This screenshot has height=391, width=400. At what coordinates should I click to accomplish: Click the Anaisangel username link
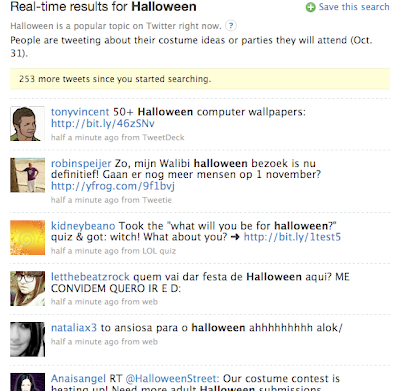[78, 379]
